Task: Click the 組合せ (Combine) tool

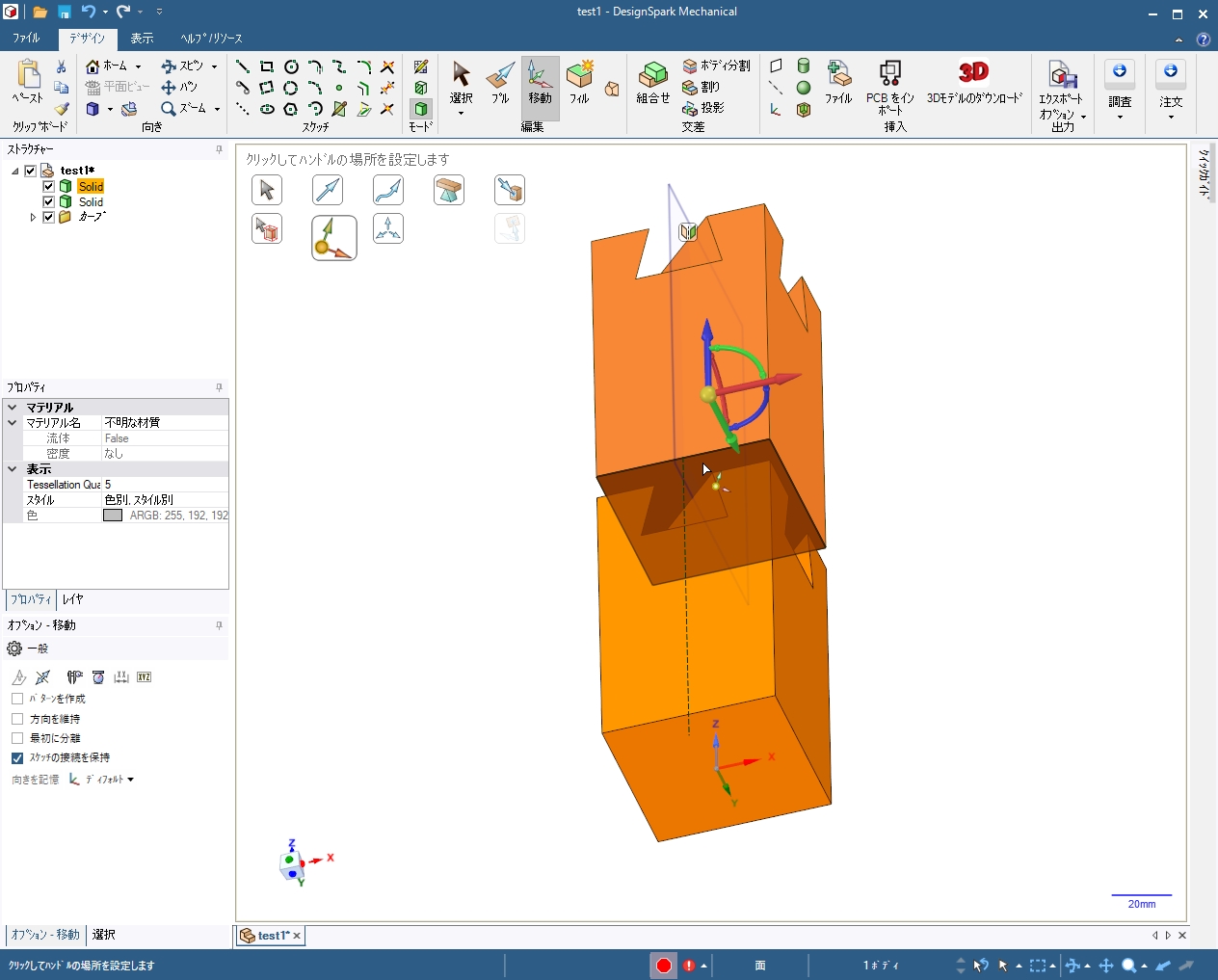Action: click(652, 81)
